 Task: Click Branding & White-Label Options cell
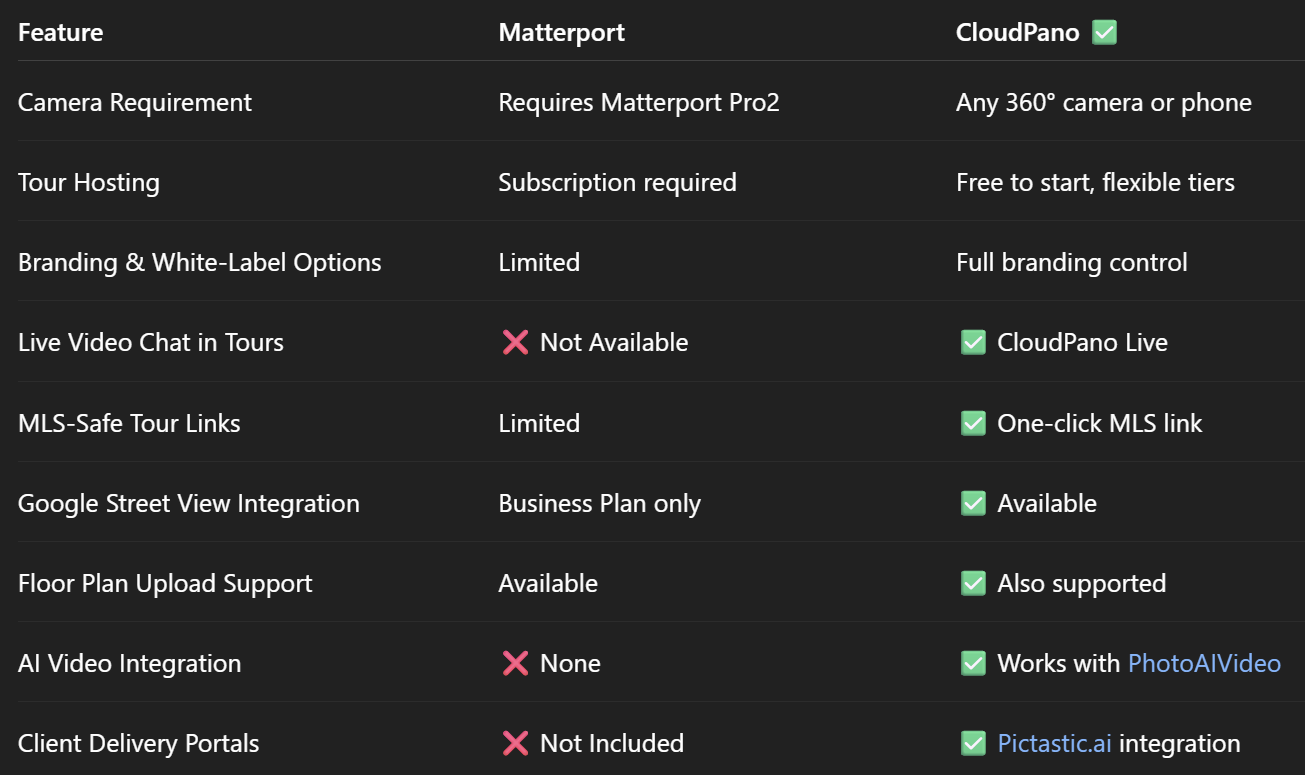pyautogui.click(x=200, y=262)
